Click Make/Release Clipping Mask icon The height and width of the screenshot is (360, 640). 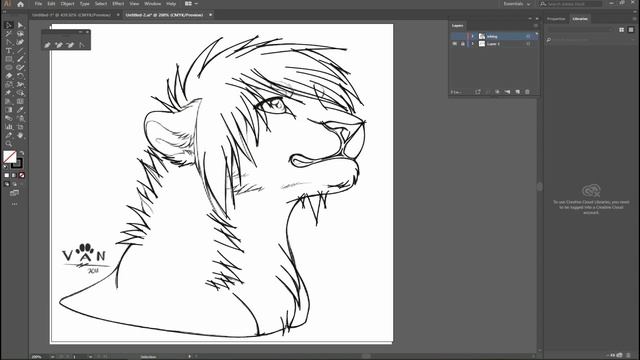497,92
